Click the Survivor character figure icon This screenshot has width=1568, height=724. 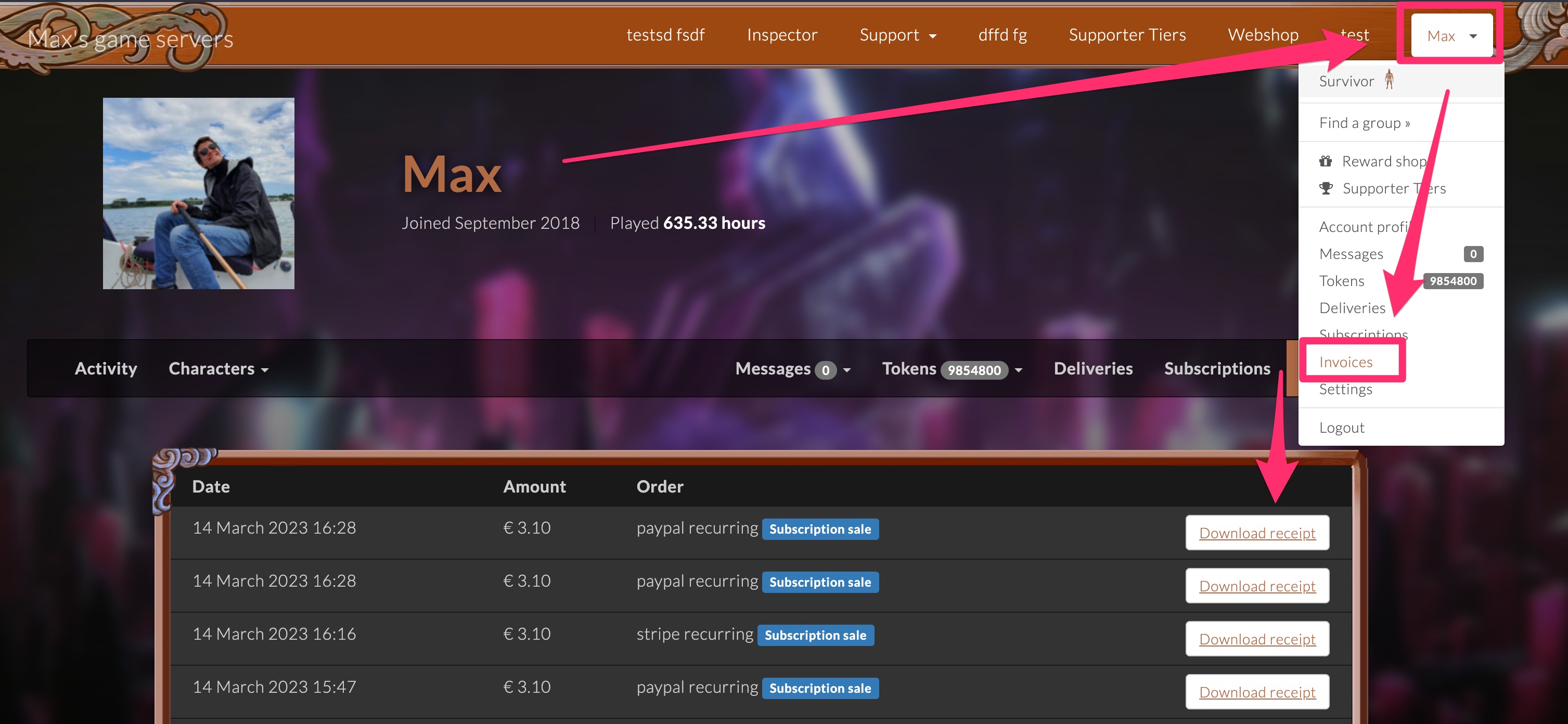pyautogui.click(x=1390, y=79)
